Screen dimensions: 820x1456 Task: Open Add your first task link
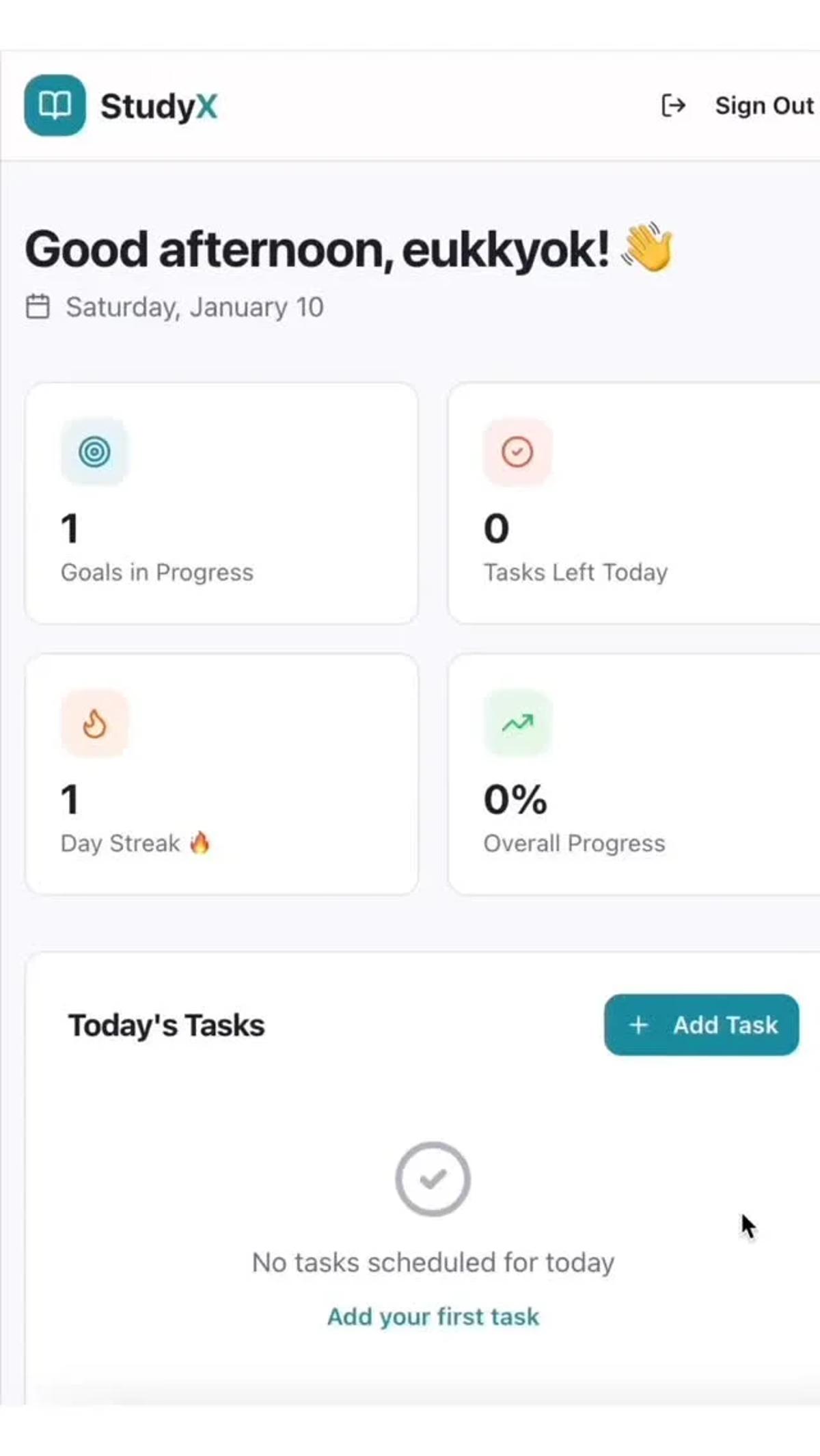(x=433, y=1317)
